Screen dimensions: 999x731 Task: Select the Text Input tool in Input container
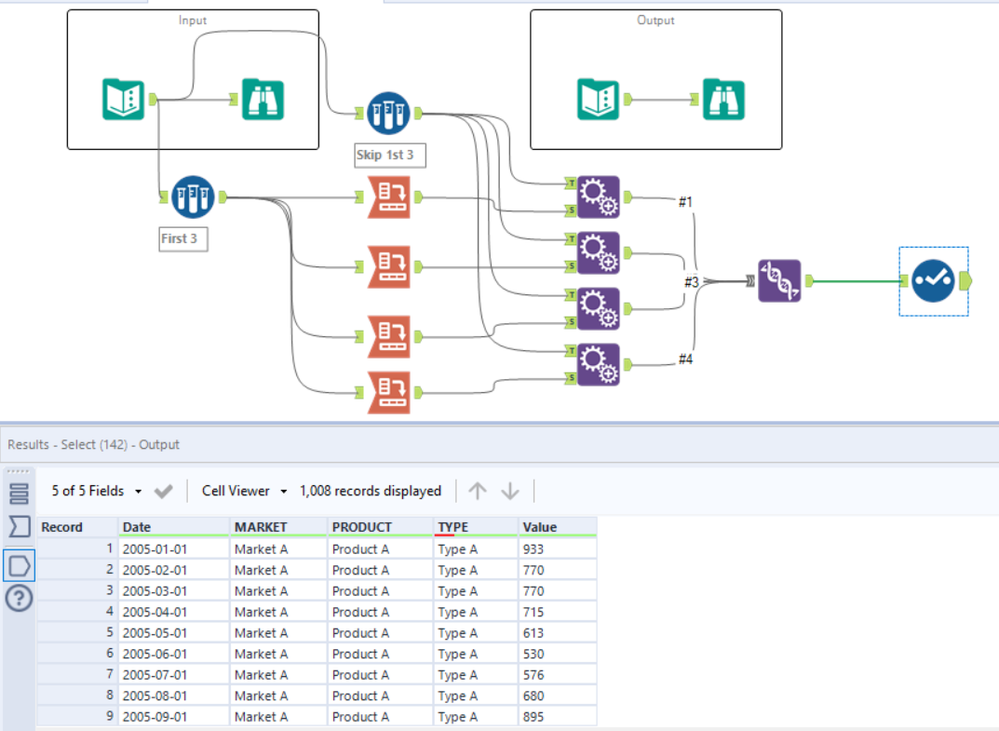point(124,99)
